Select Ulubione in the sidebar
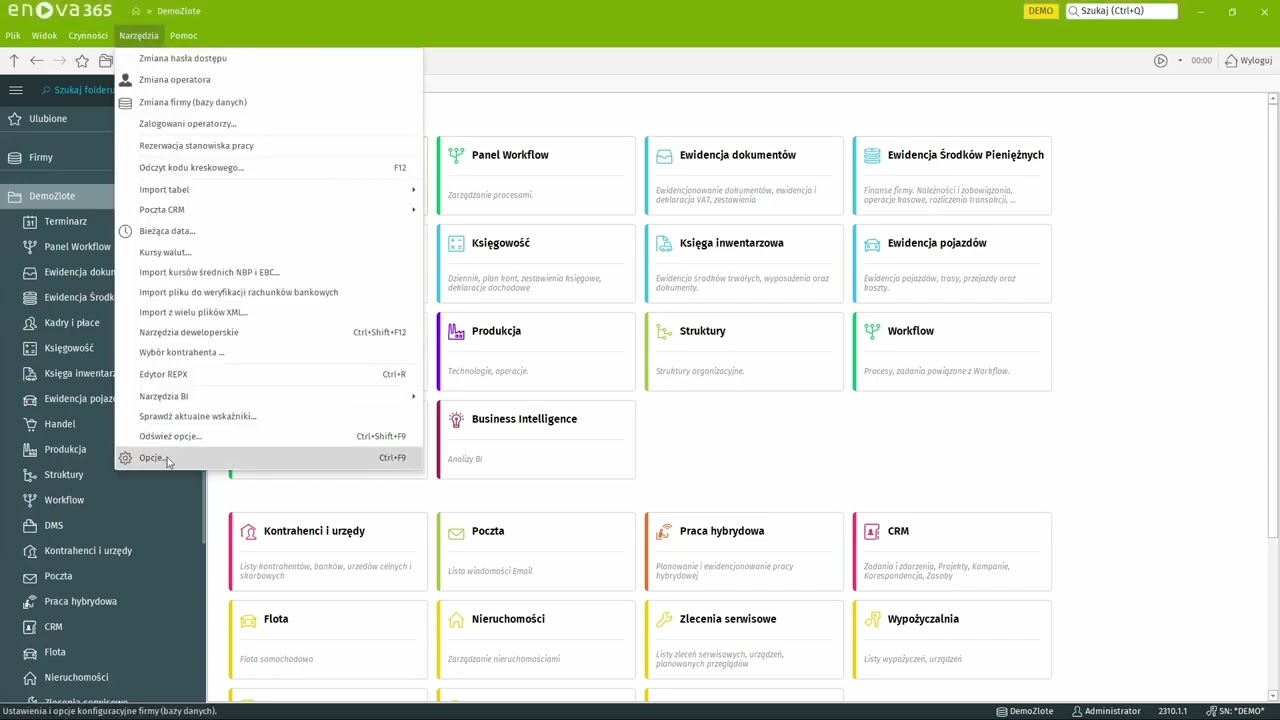The height and width of the screenshot is (720, 1280). tap(48, 119)
